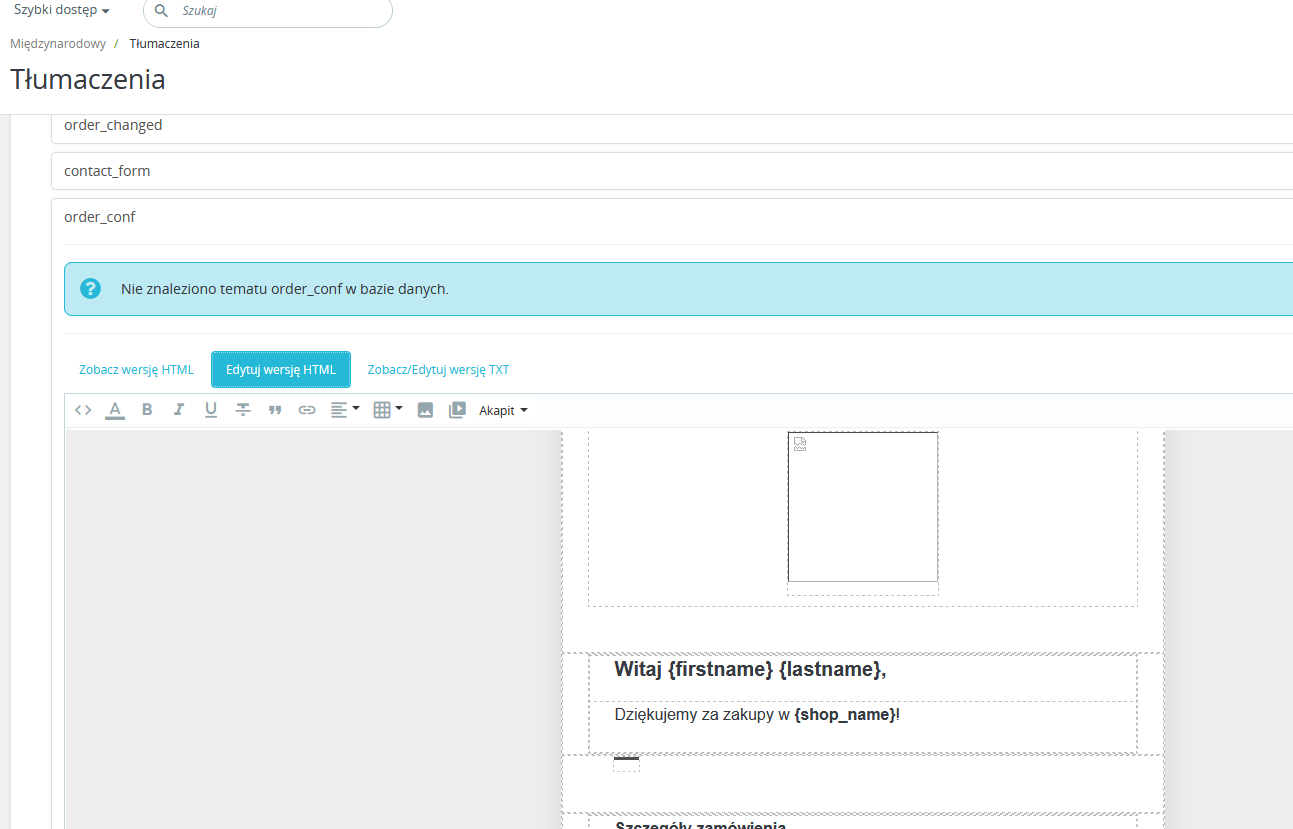Toggle bold formatting
Image resolution: width=1293 pixels, height=829 pixels.
tap(147, 410)
